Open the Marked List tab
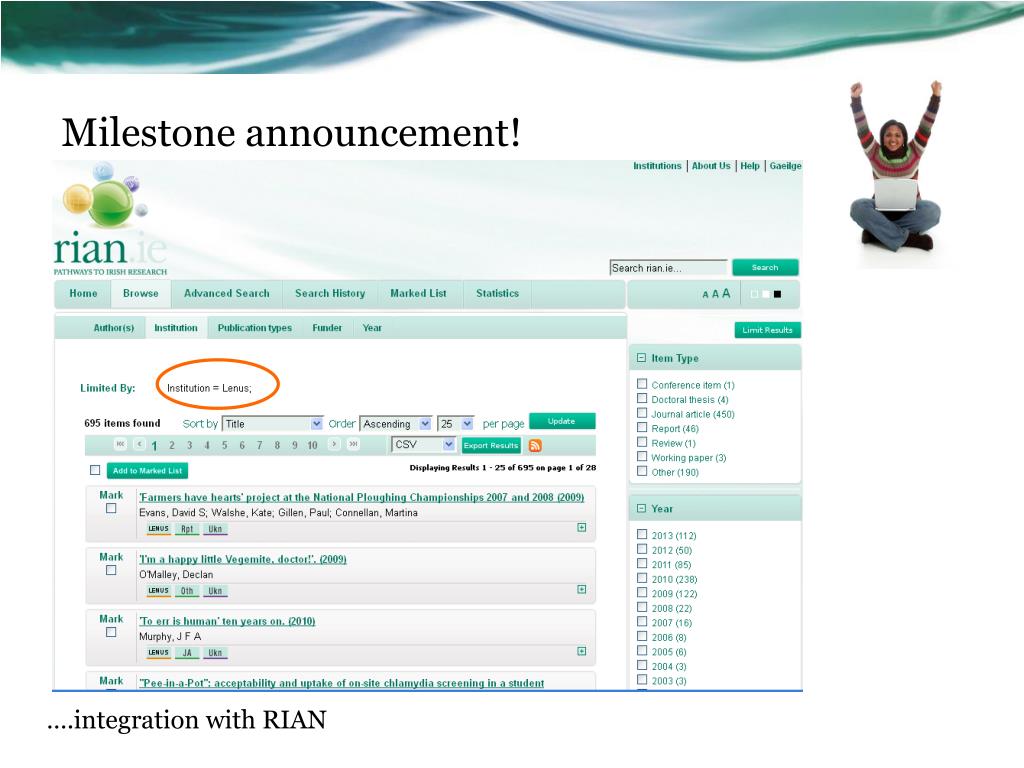This screenshot has height=768, width=1024. click(x=419, y=294)
